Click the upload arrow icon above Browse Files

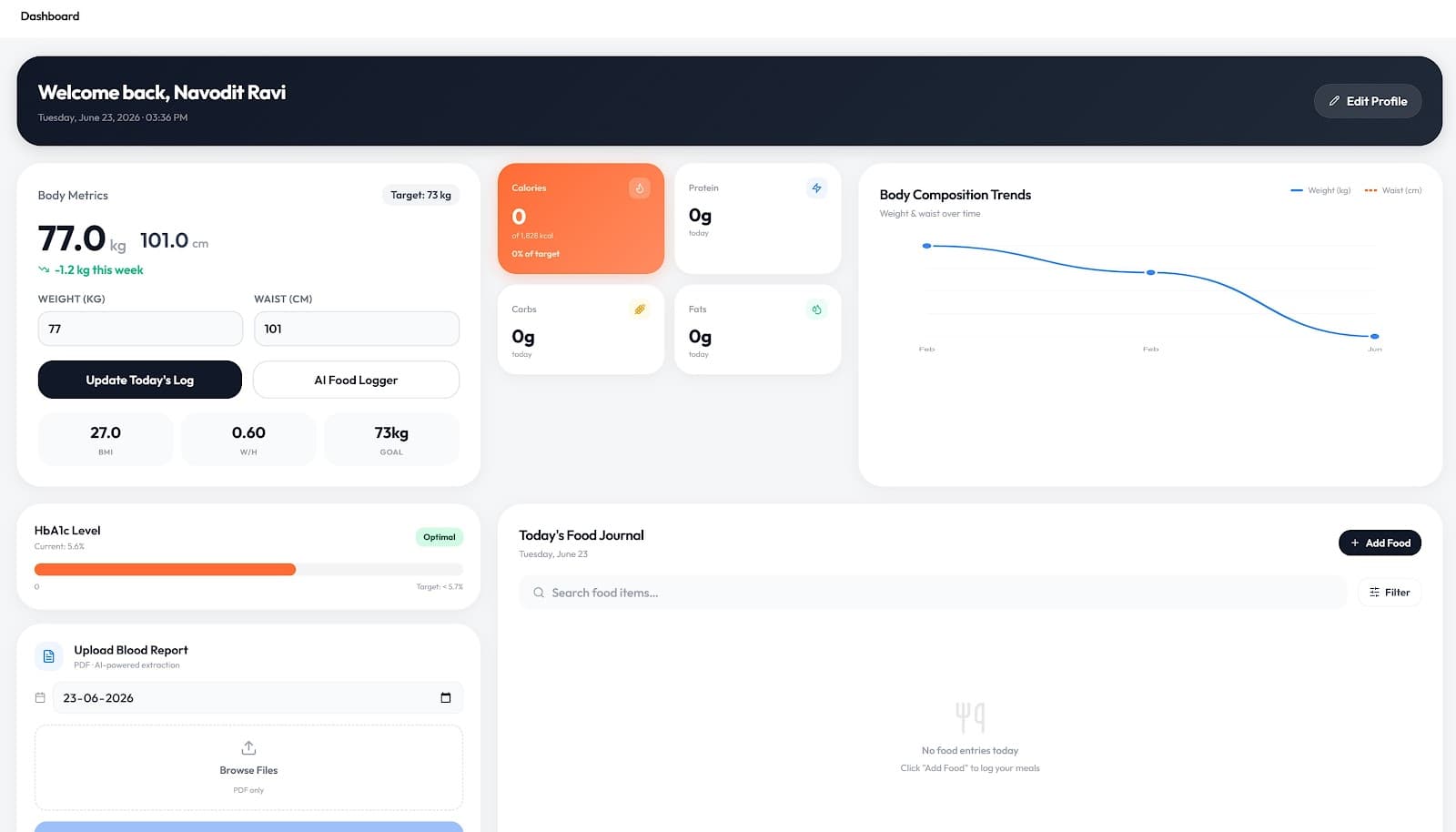tap(248, 747)
